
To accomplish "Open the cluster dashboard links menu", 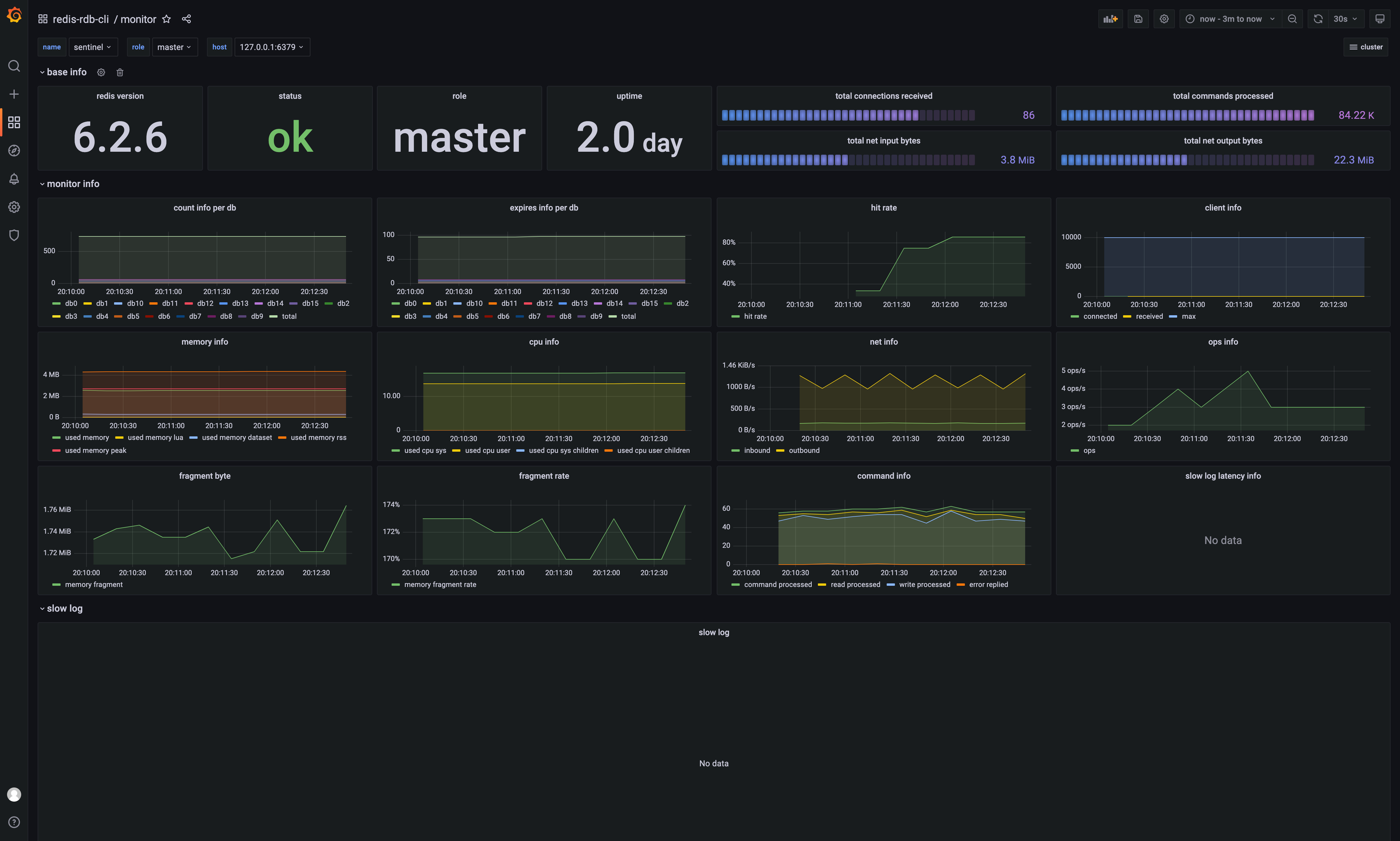I will point(1366,47).
